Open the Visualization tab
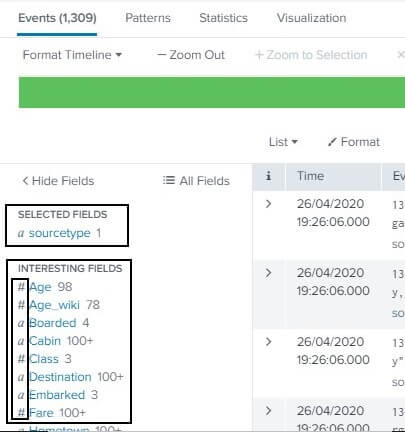The width and height of the screenshot is (405, 432). 312,18
